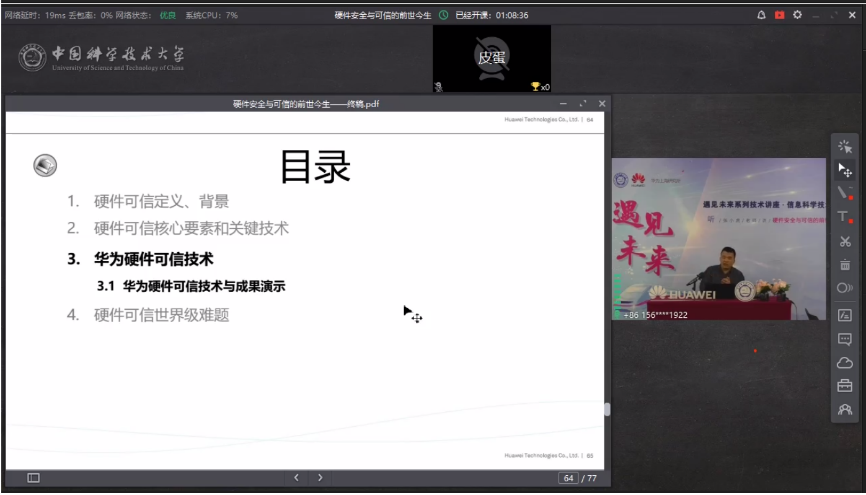
Task: Click the PDF vertical scrollbar handle
Action: 607,409
